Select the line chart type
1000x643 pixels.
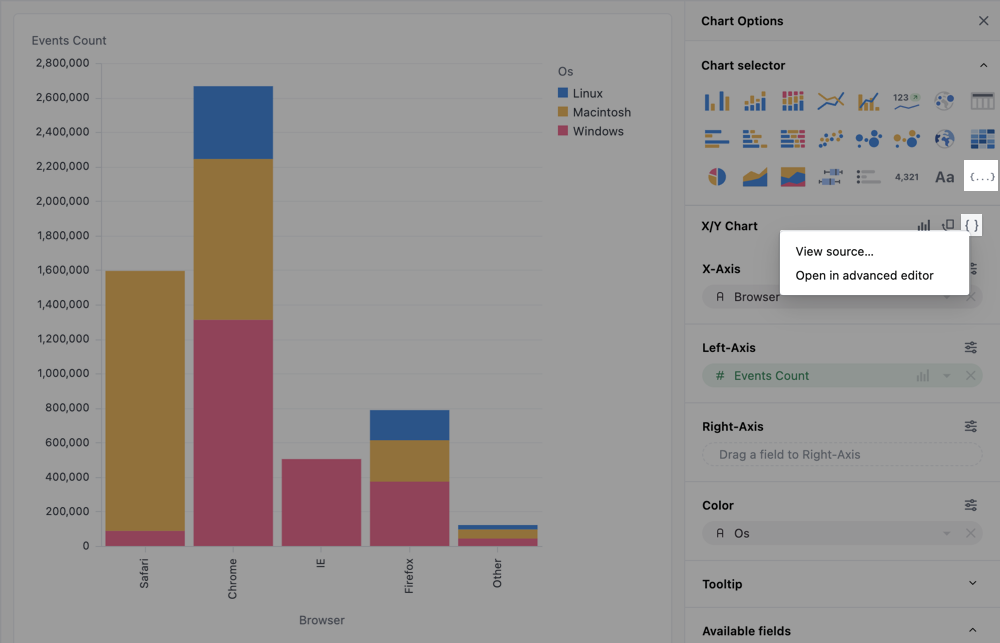coord(829,100)
